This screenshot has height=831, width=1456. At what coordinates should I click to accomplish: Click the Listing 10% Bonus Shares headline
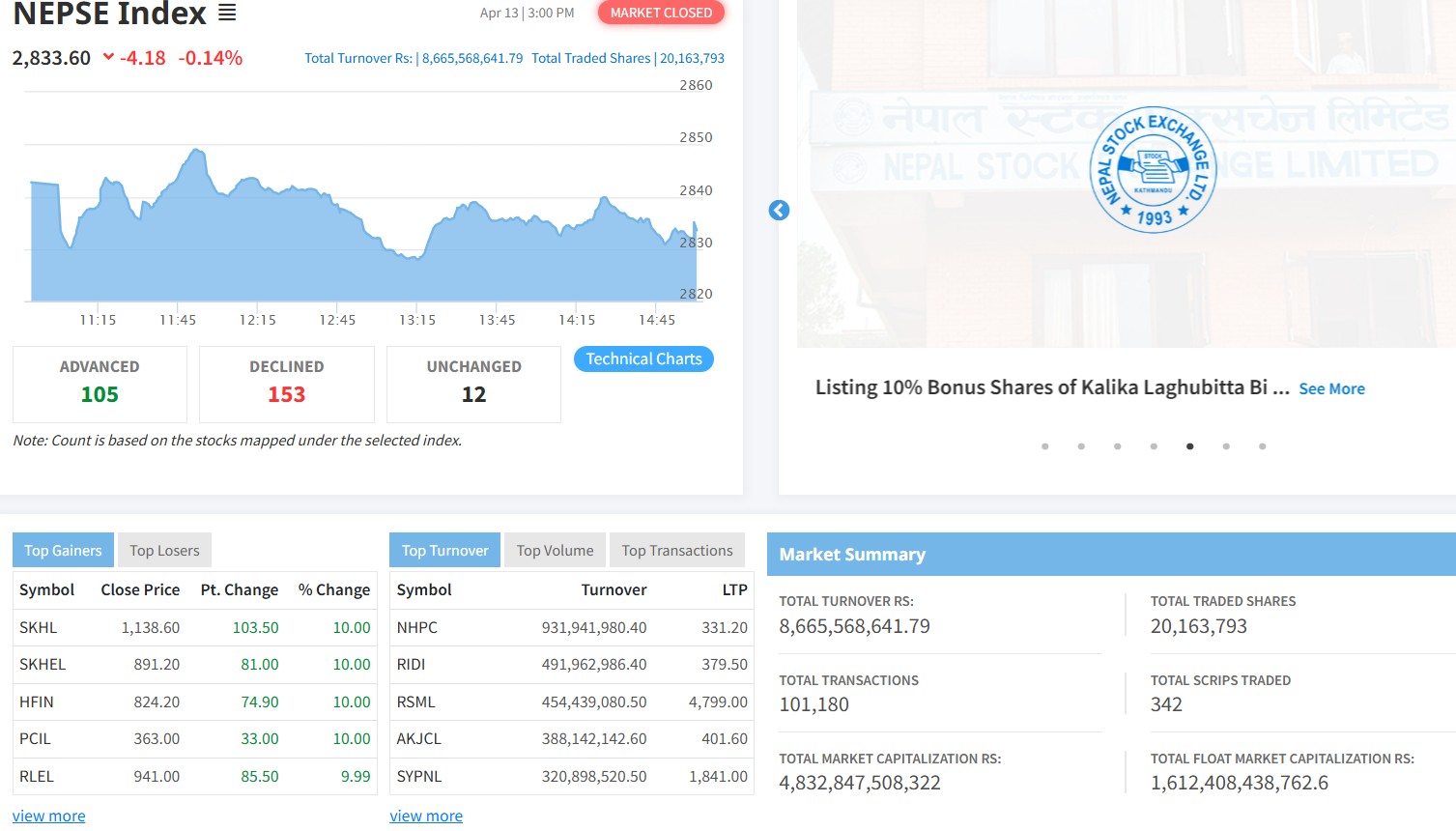[x=1052, y=387]
